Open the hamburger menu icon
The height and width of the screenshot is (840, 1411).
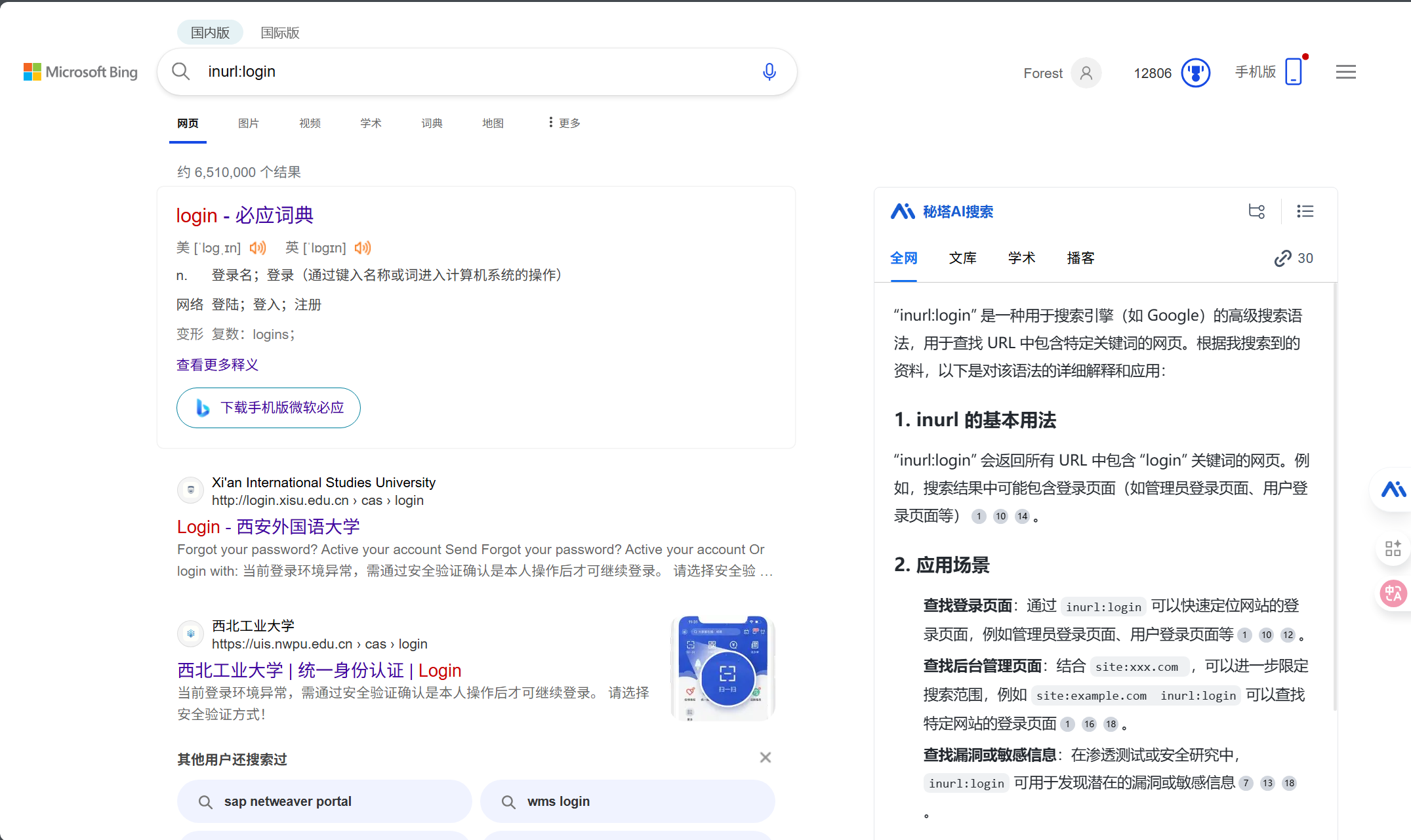[1345, 72]
